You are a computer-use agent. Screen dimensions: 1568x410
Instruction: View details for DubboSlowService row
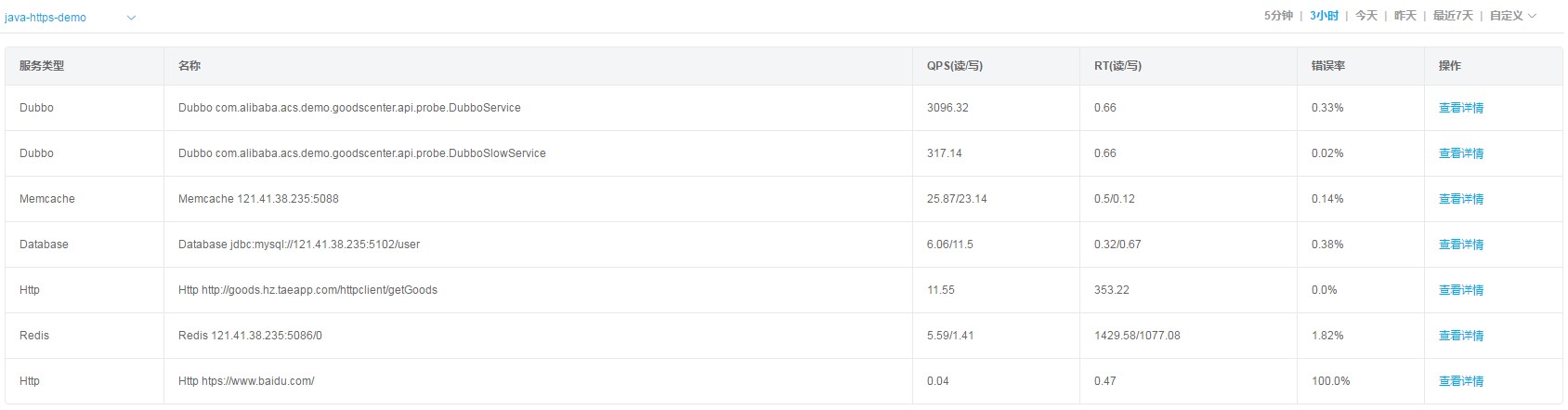coord(1461,153)
